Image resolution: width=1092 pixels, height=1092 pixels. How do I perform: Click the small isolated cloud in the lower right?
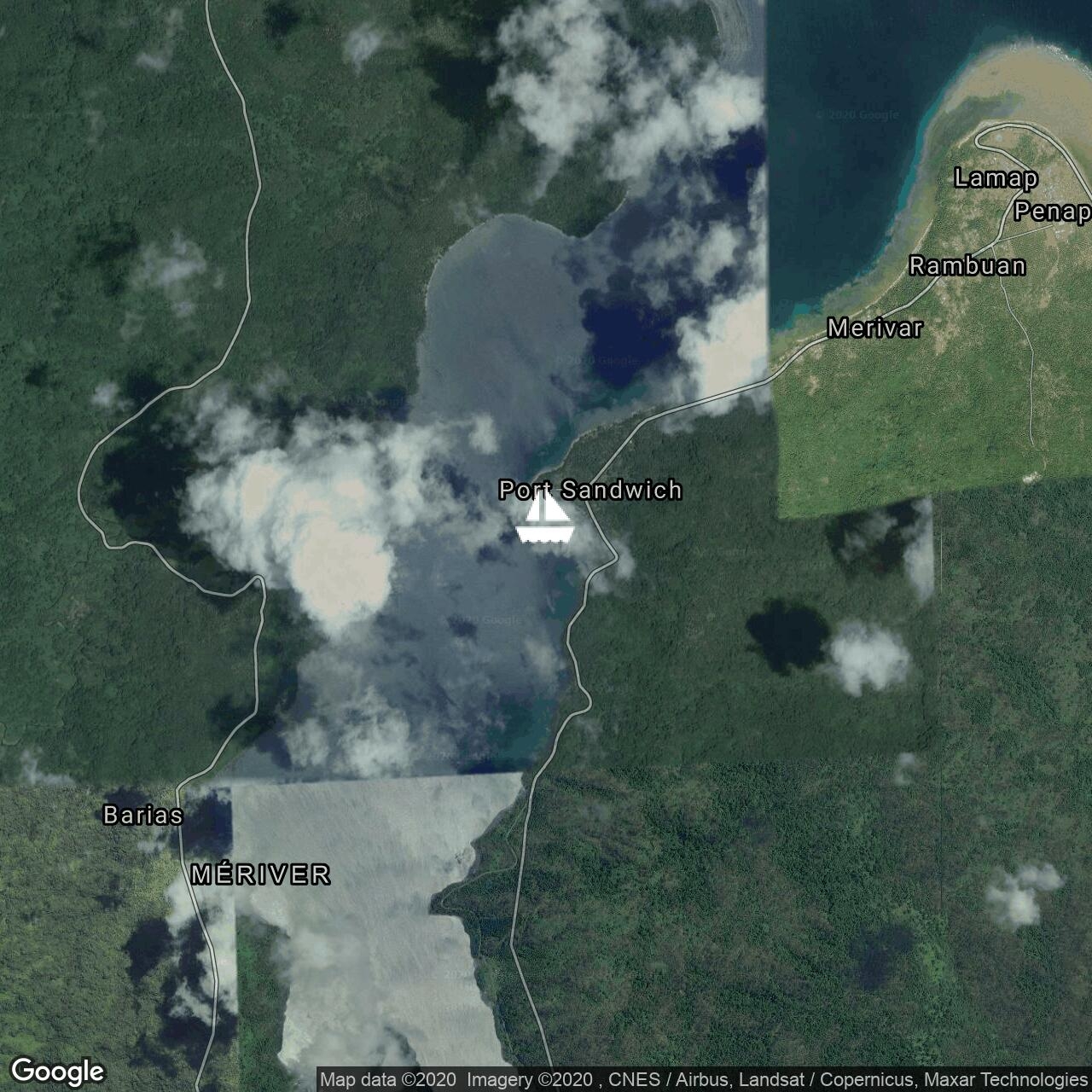[x=1019, y=896]
